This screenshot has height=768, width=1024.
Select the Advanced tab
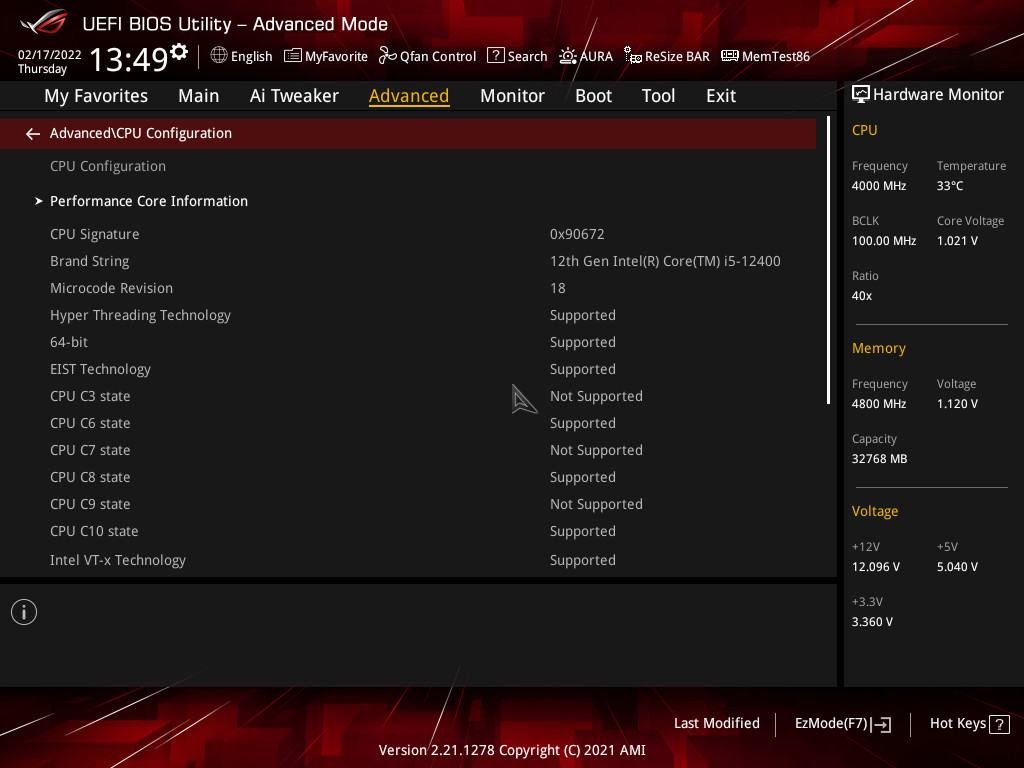pyautogui.click(x=409, y=96)
